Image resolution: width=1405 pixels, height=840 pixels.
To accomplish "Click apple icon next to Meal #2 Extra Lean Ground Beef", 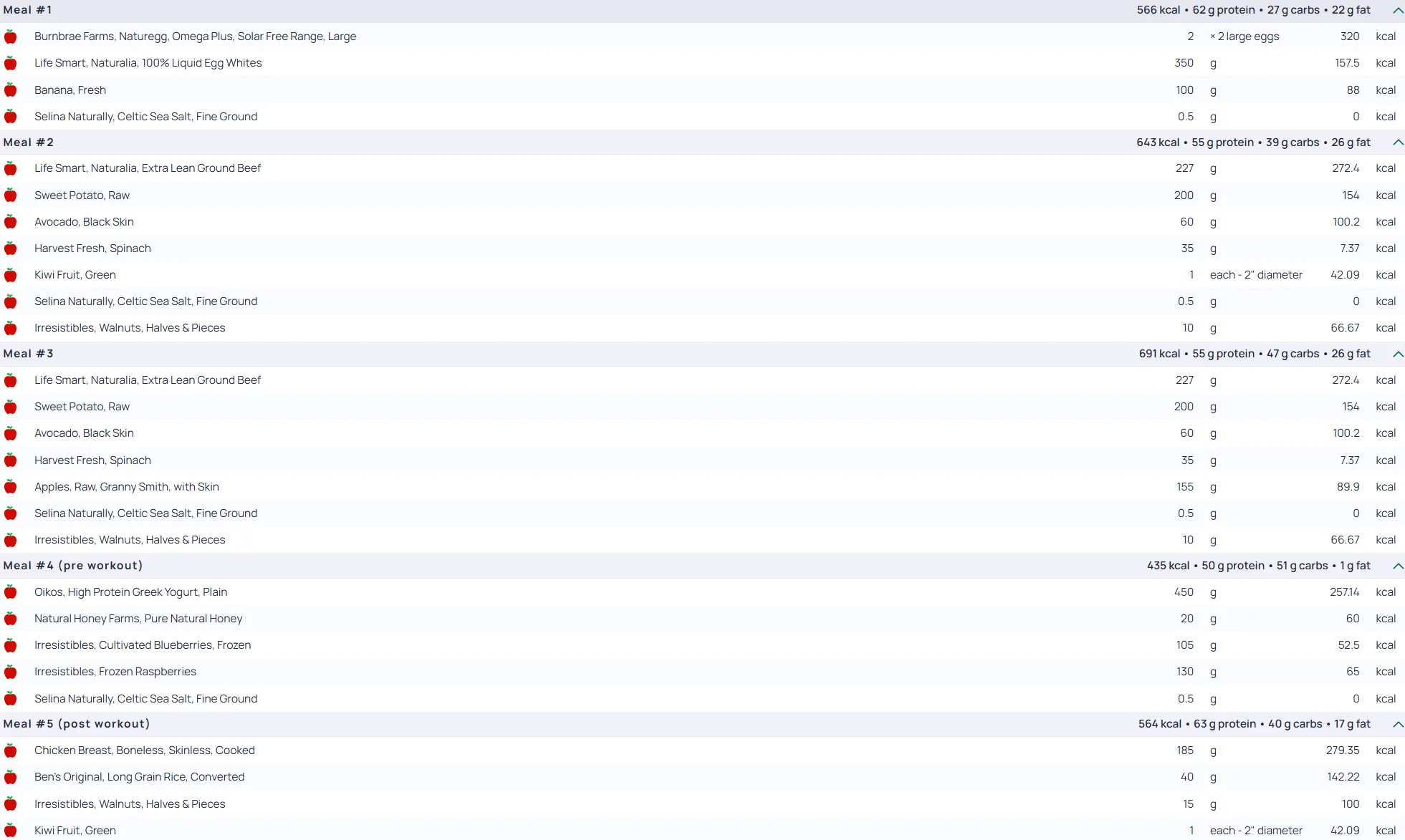I will coord(11,168).
